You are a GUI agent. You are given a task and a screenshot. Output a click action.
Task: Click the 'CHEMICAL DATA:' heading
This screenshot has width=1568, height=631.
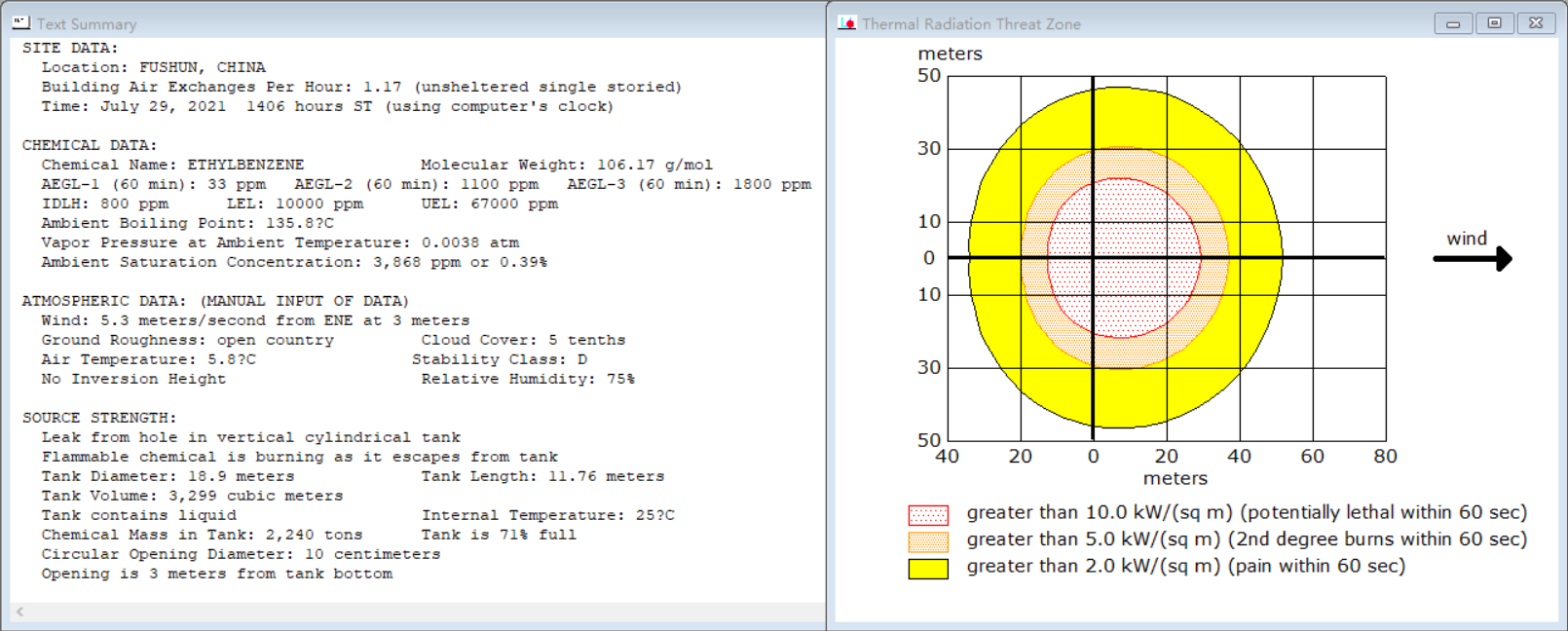point(90,145)
